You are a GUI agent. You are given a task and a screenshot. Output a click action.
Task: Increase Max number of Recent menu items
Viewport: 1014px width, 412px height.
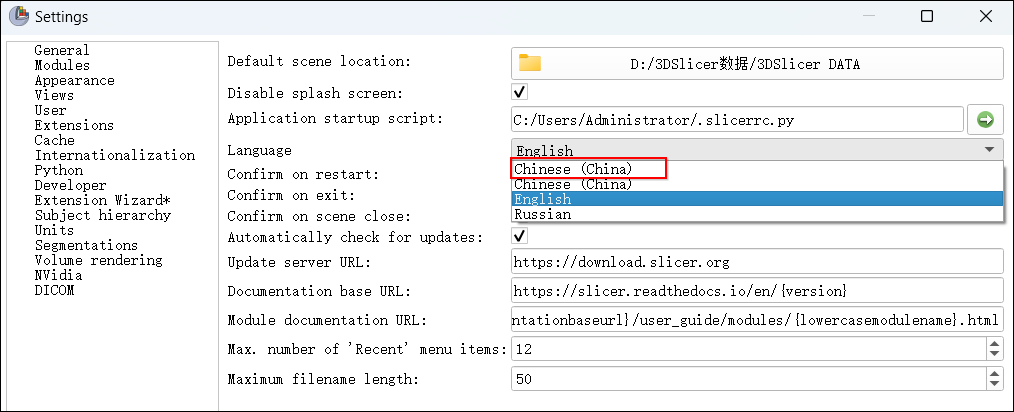[x=993, y=343]
